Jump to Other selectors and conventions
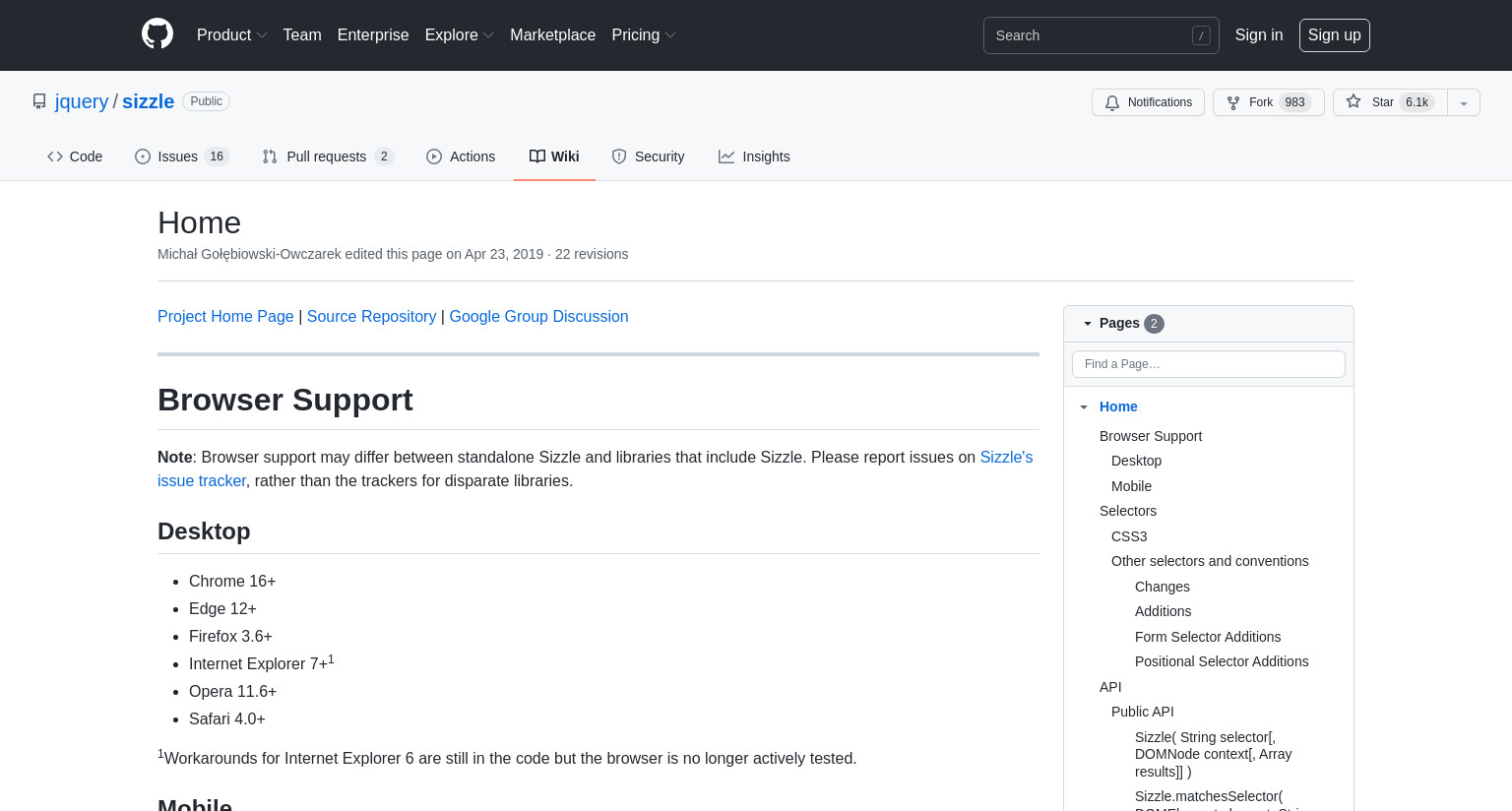 tap(1210, 561)
